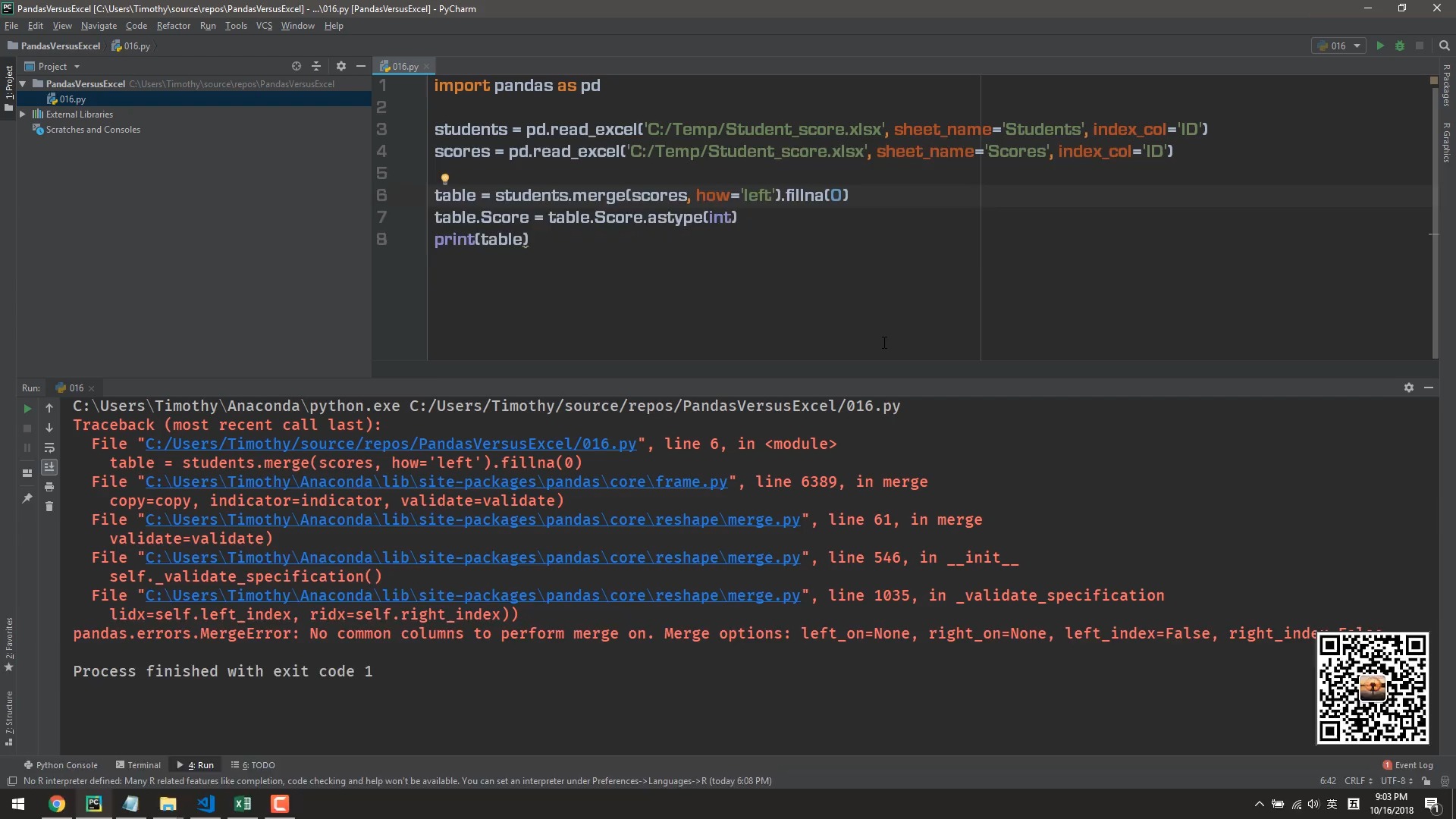This screenshot has width=1456, height=819.
Task: Open the Project view selector dropdown
Action: point(52,66)
